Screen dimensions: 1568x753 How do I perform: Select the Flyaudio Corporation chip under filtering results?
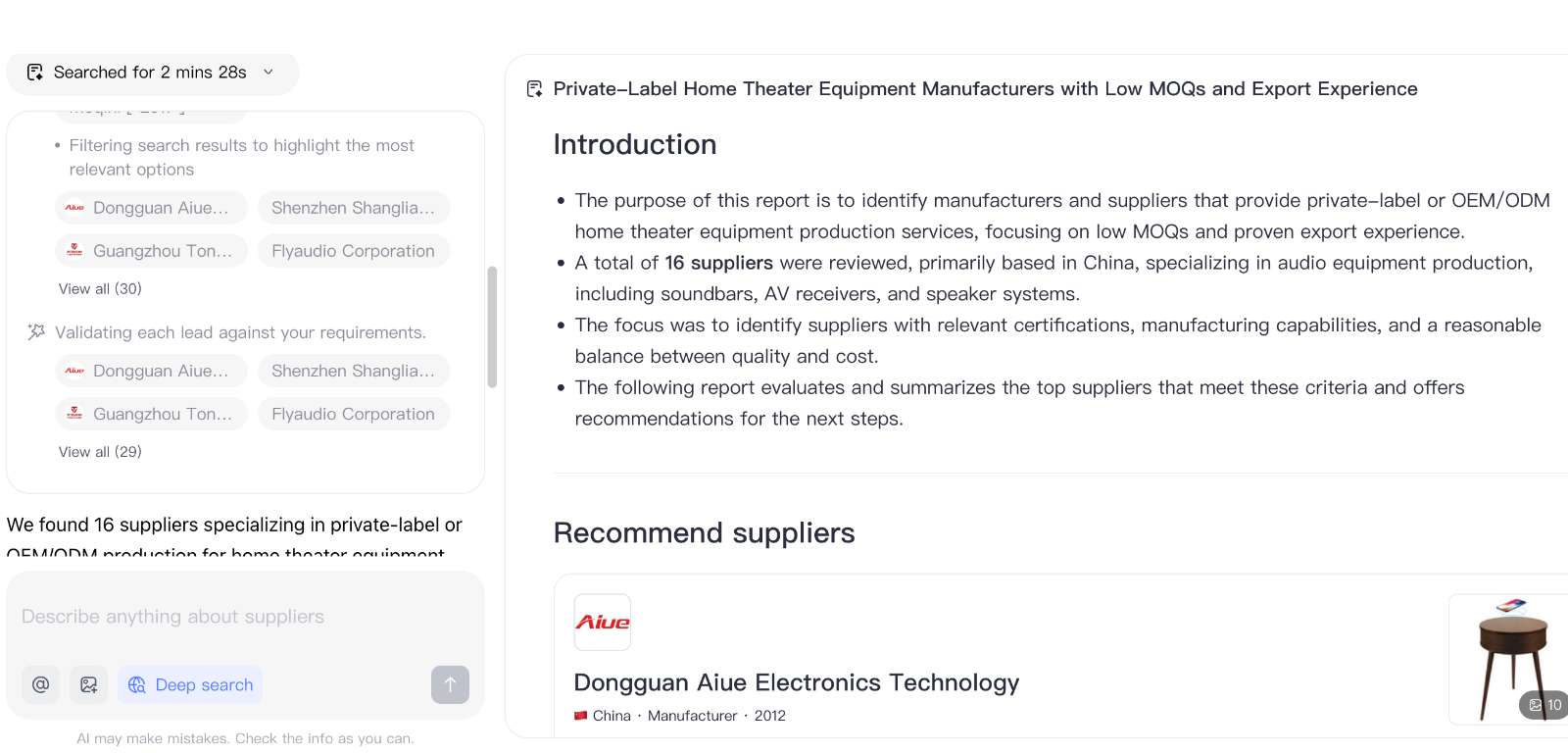[353, 251]
